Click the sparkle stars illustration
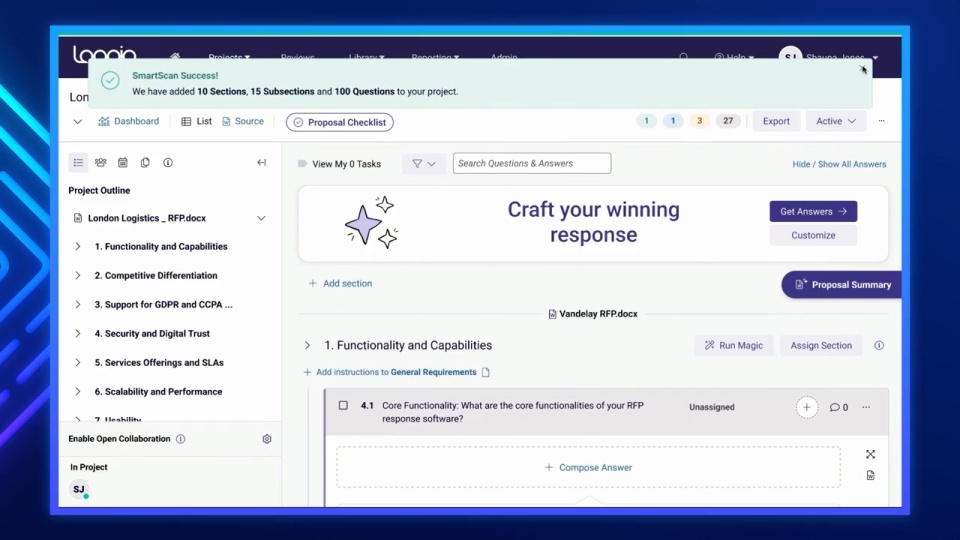The height and width of the screenshot is (540, 960). (x=372, y=222)
